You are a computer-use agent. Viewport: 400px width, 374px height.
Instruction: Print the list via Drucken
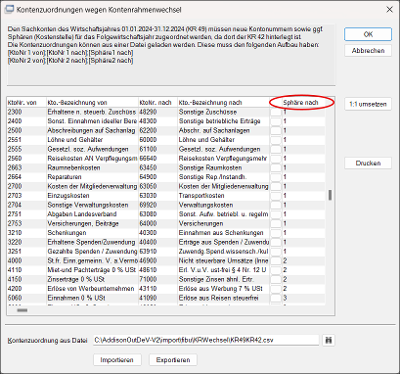tap(368, 163)
